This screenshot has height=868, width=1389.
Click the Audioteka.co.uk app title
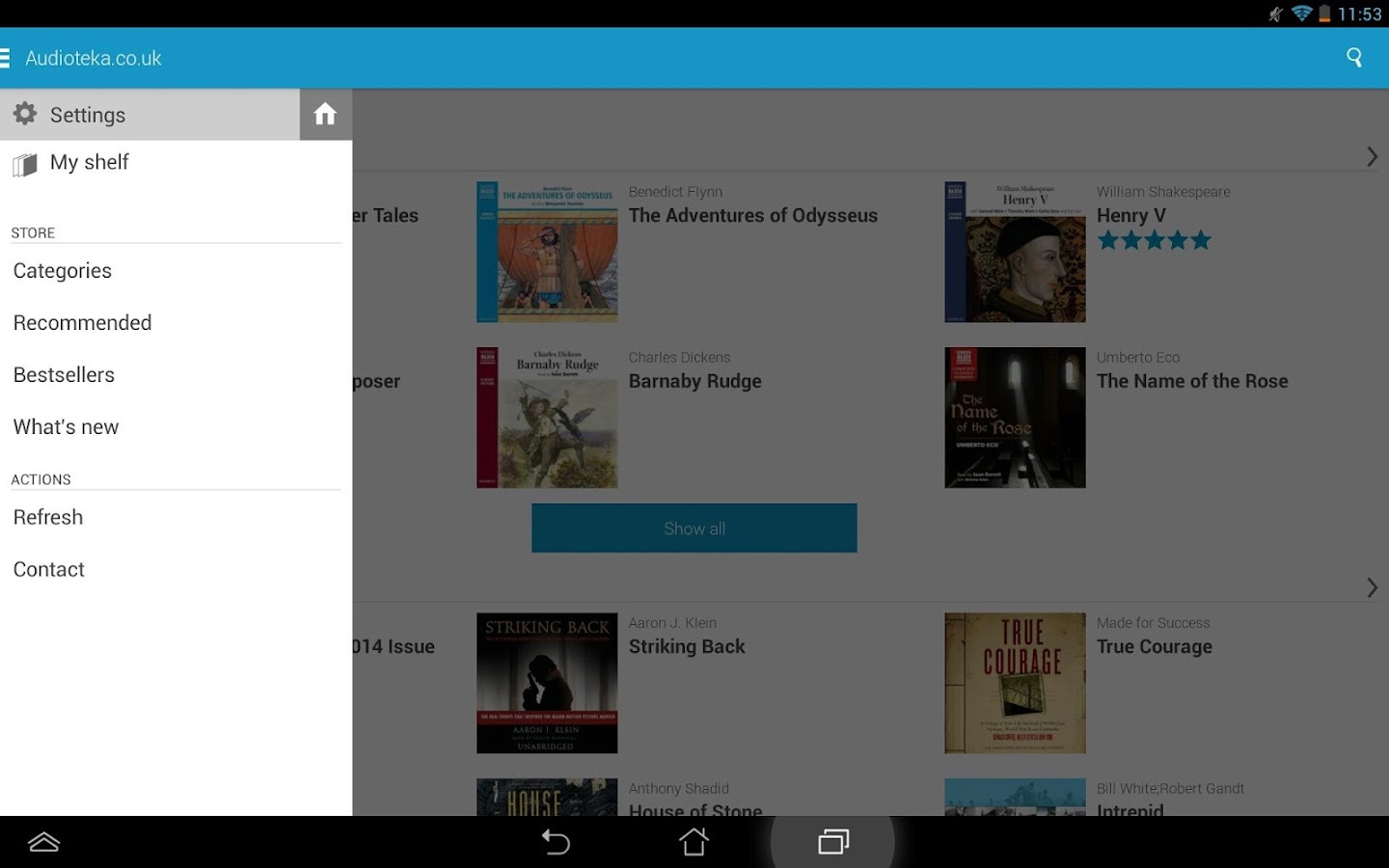point(94,58)
